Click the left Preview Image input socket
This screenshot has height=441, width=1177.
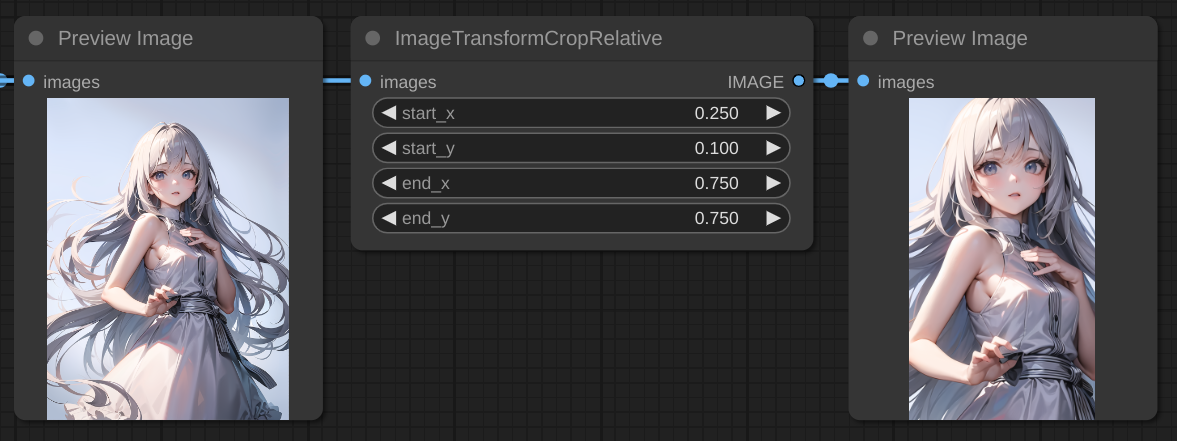click(x=29, y=81)
